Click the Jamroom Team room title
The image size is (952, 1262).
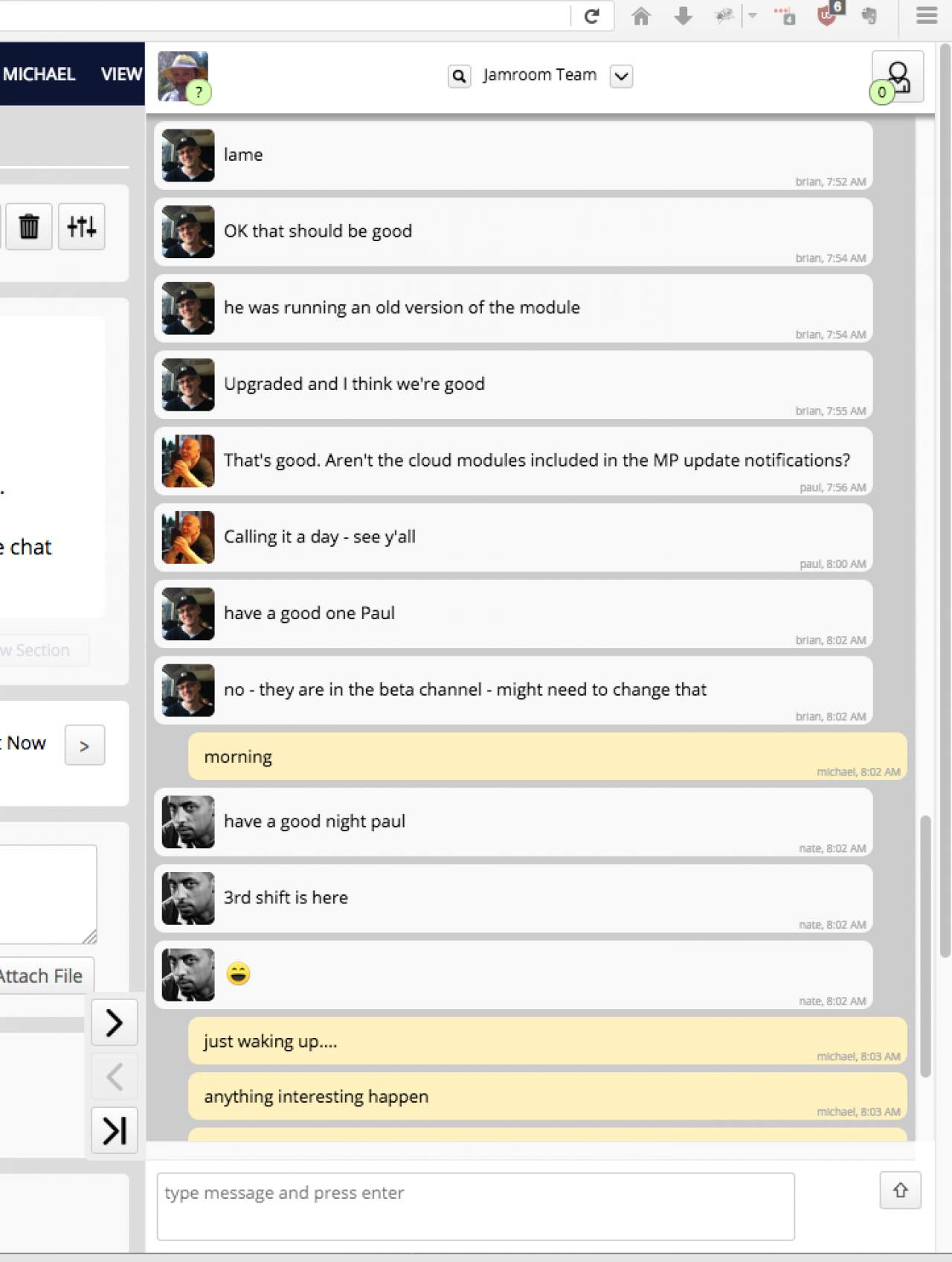pyautogui.click(x=540, y=75)
